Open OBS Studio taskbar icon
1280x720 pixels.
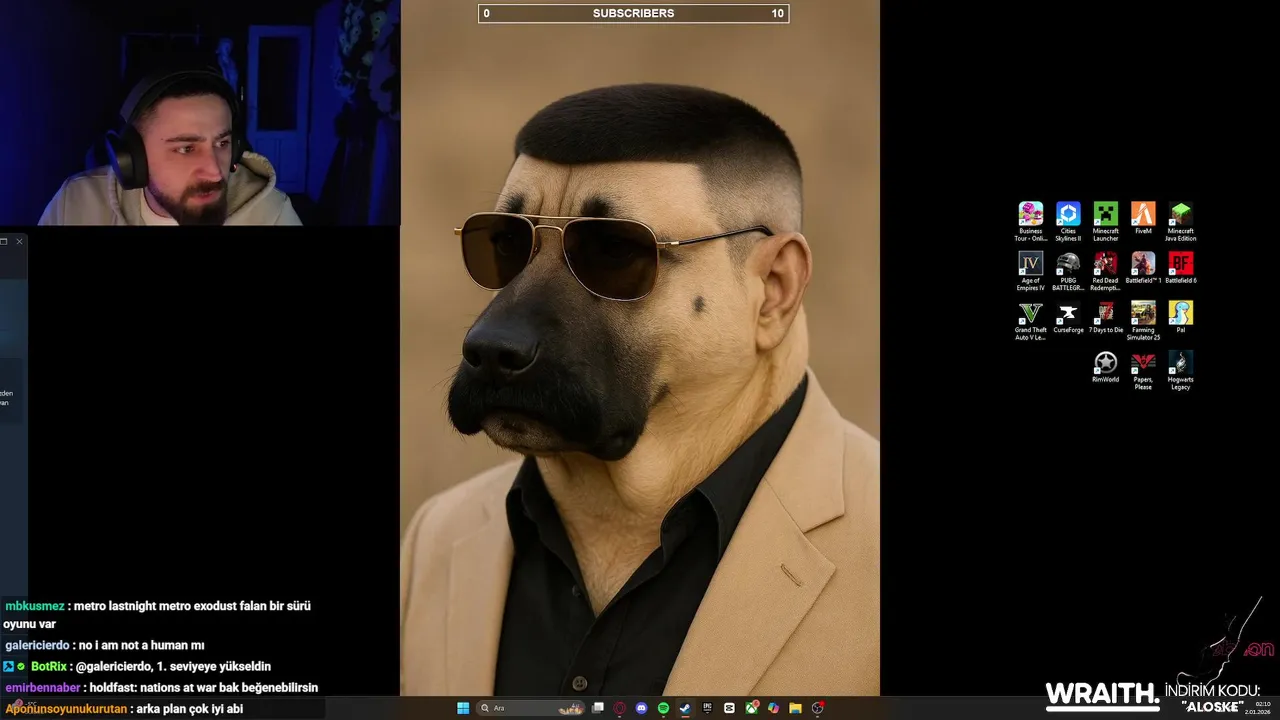coord(818,708)
